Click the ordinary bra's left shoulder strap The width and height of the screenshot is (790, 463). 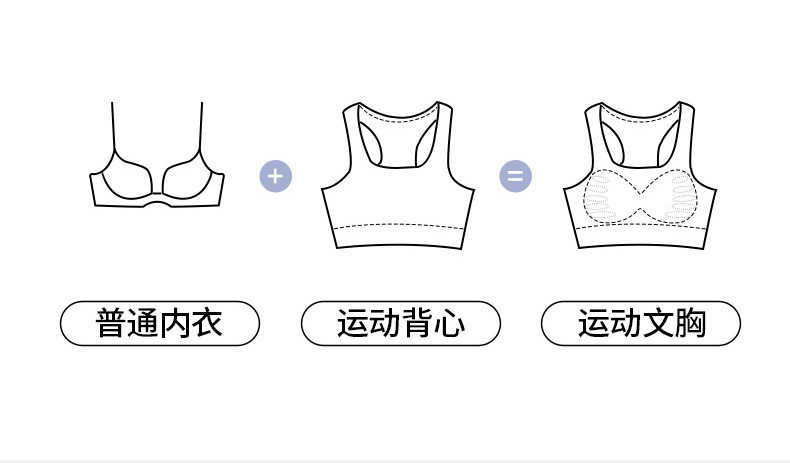pyautogui.click(x=113, y=126)
